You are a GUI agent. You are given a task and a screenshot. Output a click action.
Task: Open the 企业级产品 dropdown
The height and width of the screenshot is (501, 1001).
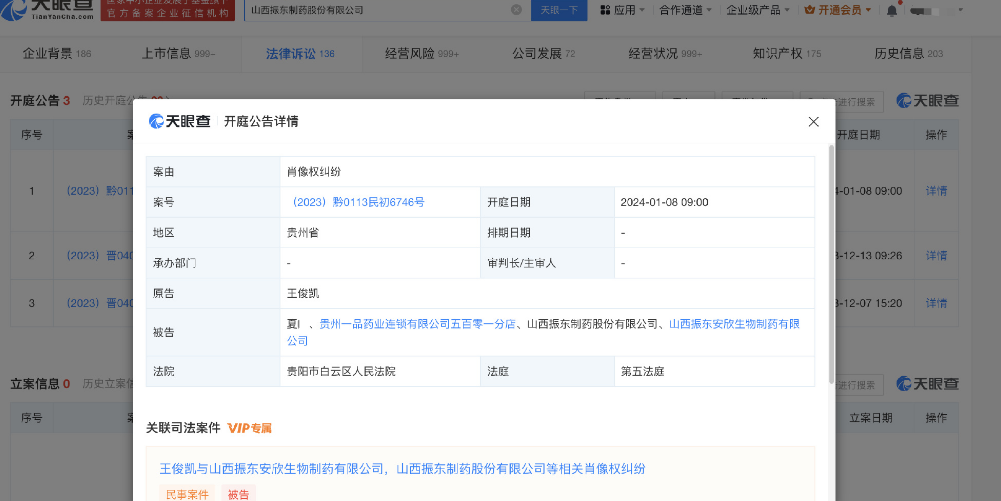(758, 10)
